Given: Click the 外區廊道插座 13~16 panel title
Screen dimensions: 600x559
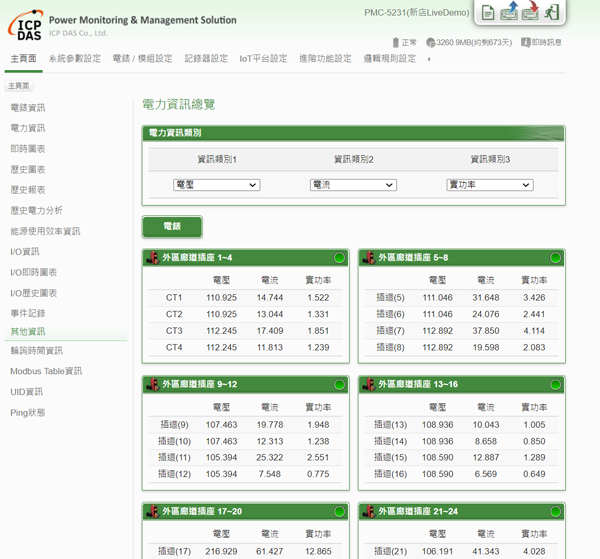Looking at the screenshot, I should click(x=418, y=385).
